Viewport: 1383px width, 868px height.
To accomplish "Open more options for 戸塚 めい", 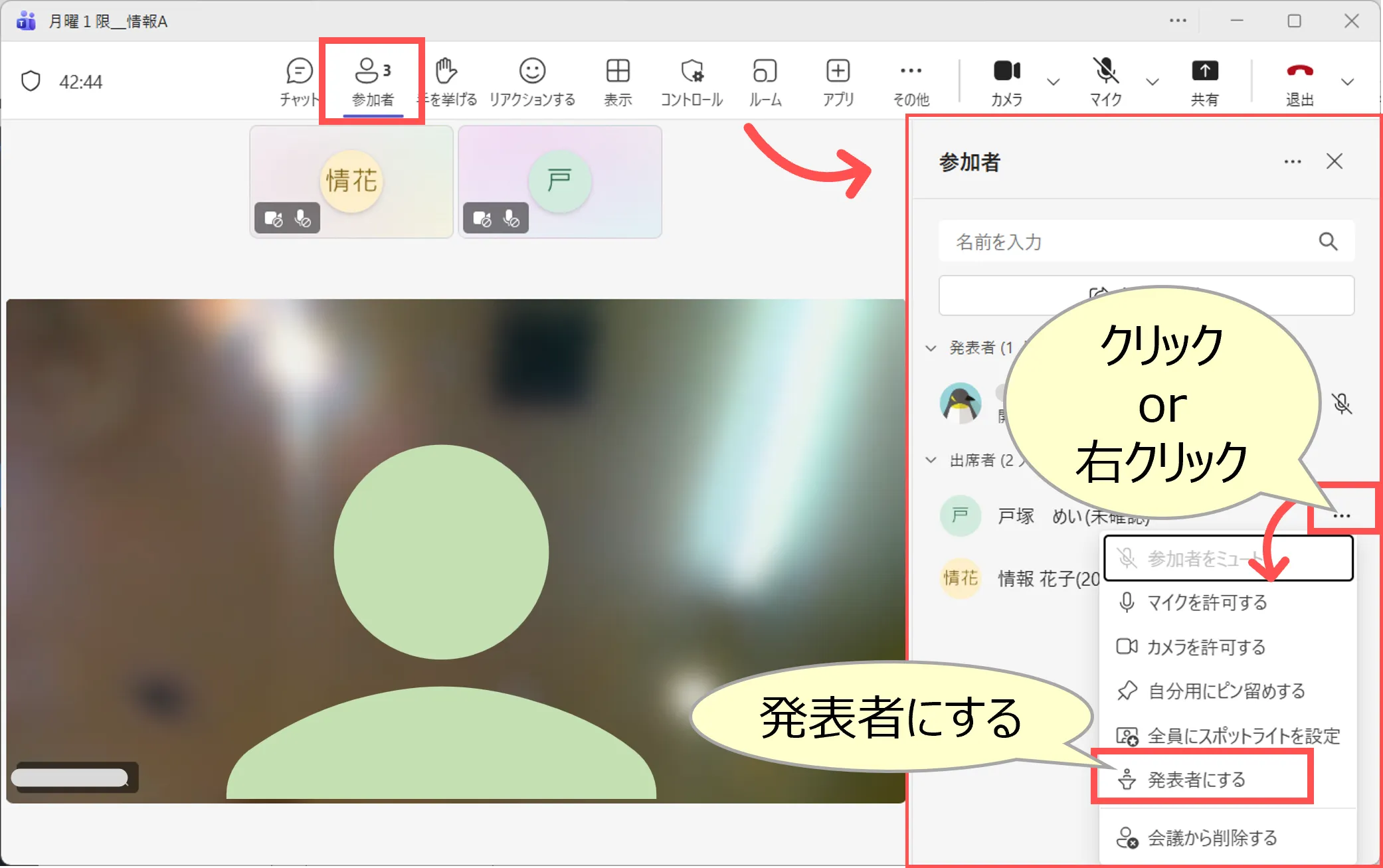I will pos(1341,515).
